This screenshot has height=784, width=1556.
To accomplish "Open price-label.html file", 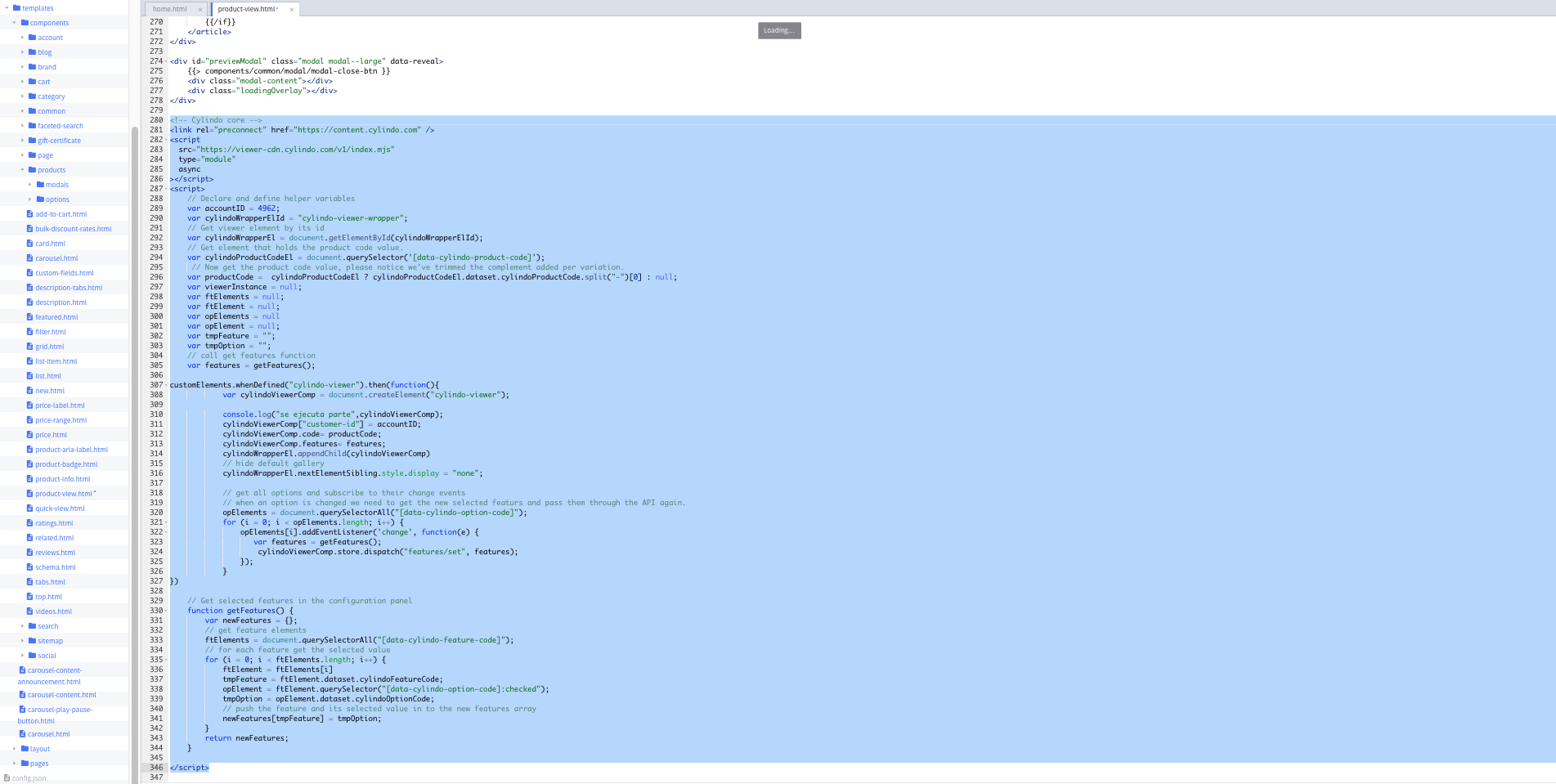I will [60, 405].
